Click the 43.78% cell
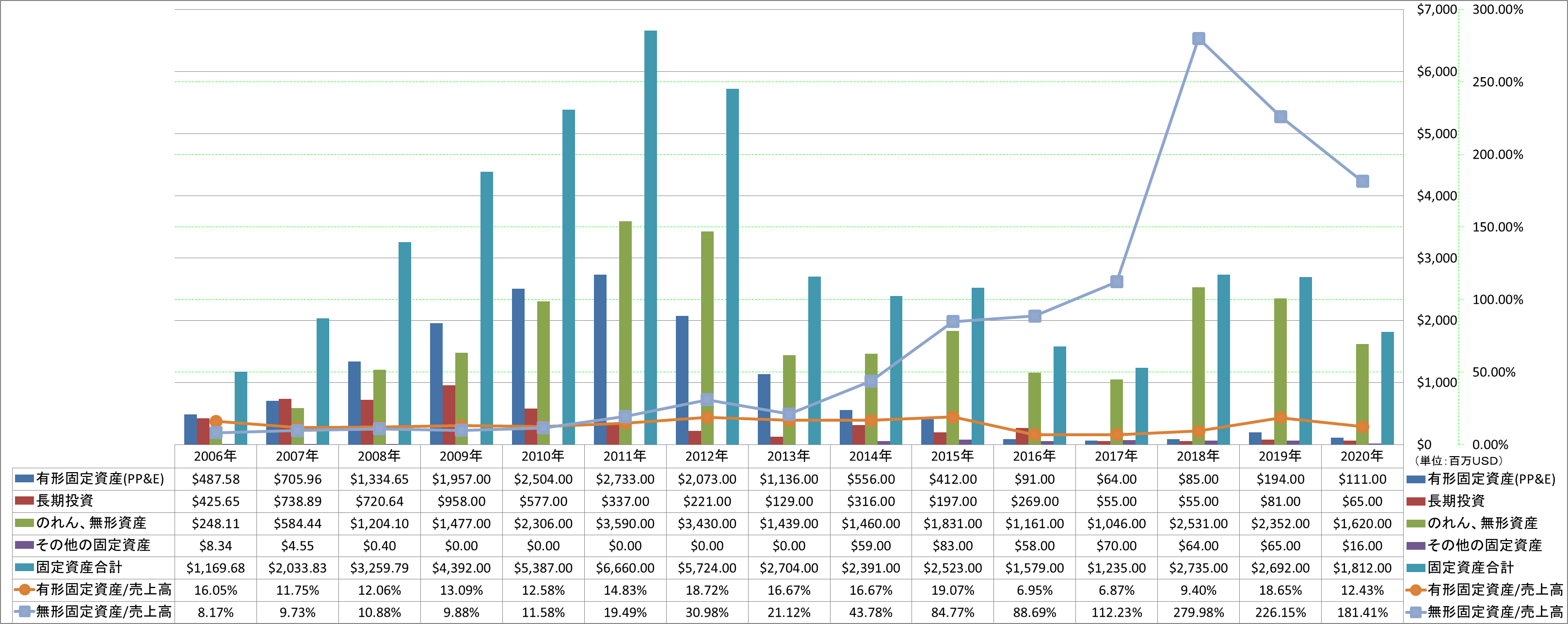This screenshot has height=624, width=1568. coord(871,612)
